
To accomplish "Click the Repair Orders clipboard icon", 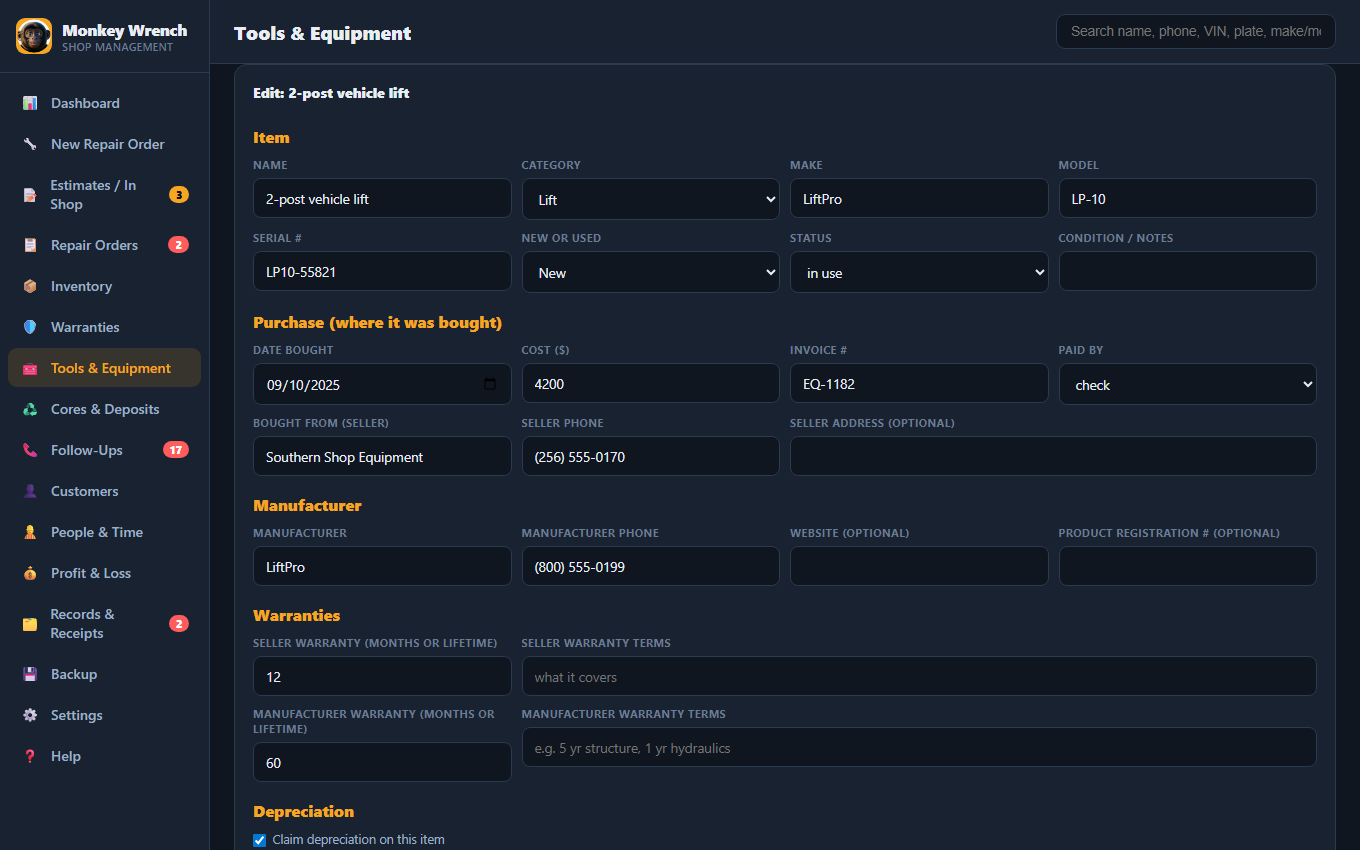I will click(x=30, y=245).
